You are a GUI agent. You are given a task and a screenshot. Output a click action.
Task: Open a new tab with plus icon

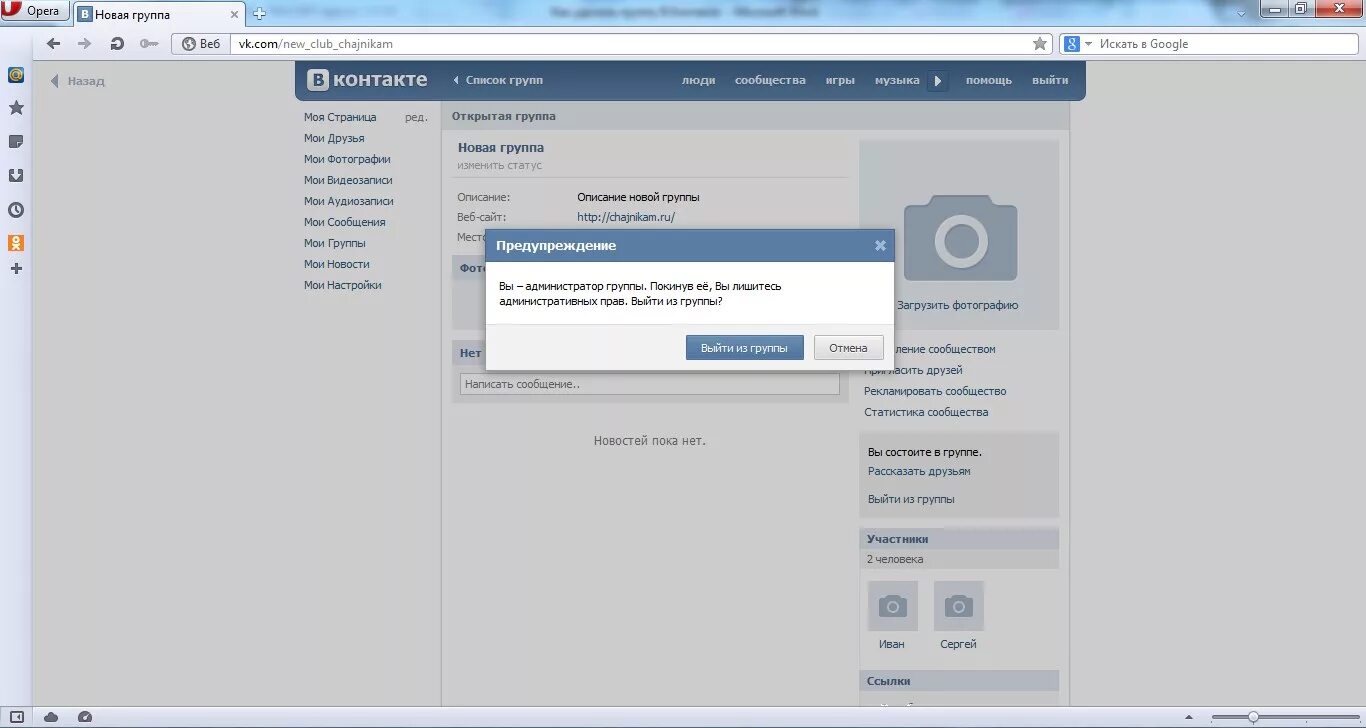point(259,14)
